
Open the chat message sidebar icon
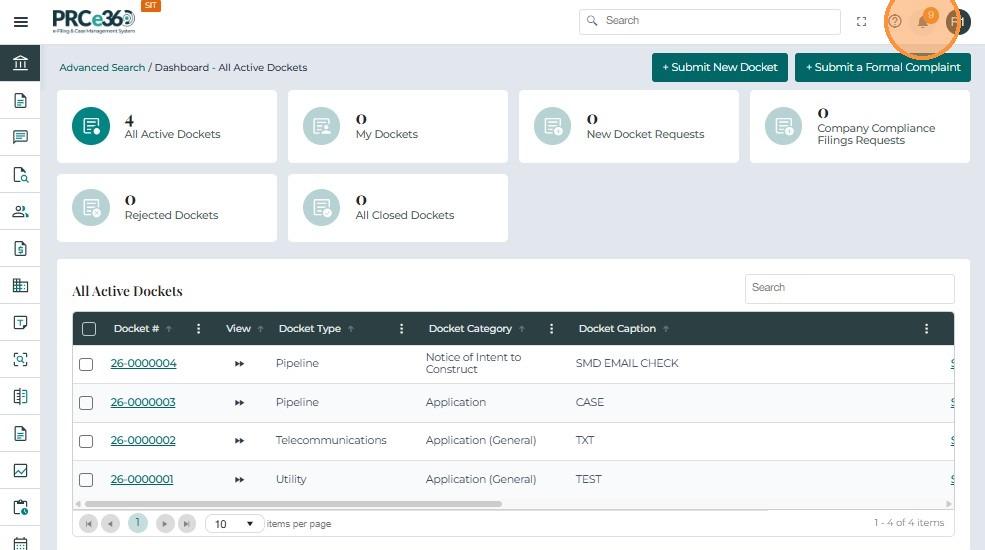point(20,137)
